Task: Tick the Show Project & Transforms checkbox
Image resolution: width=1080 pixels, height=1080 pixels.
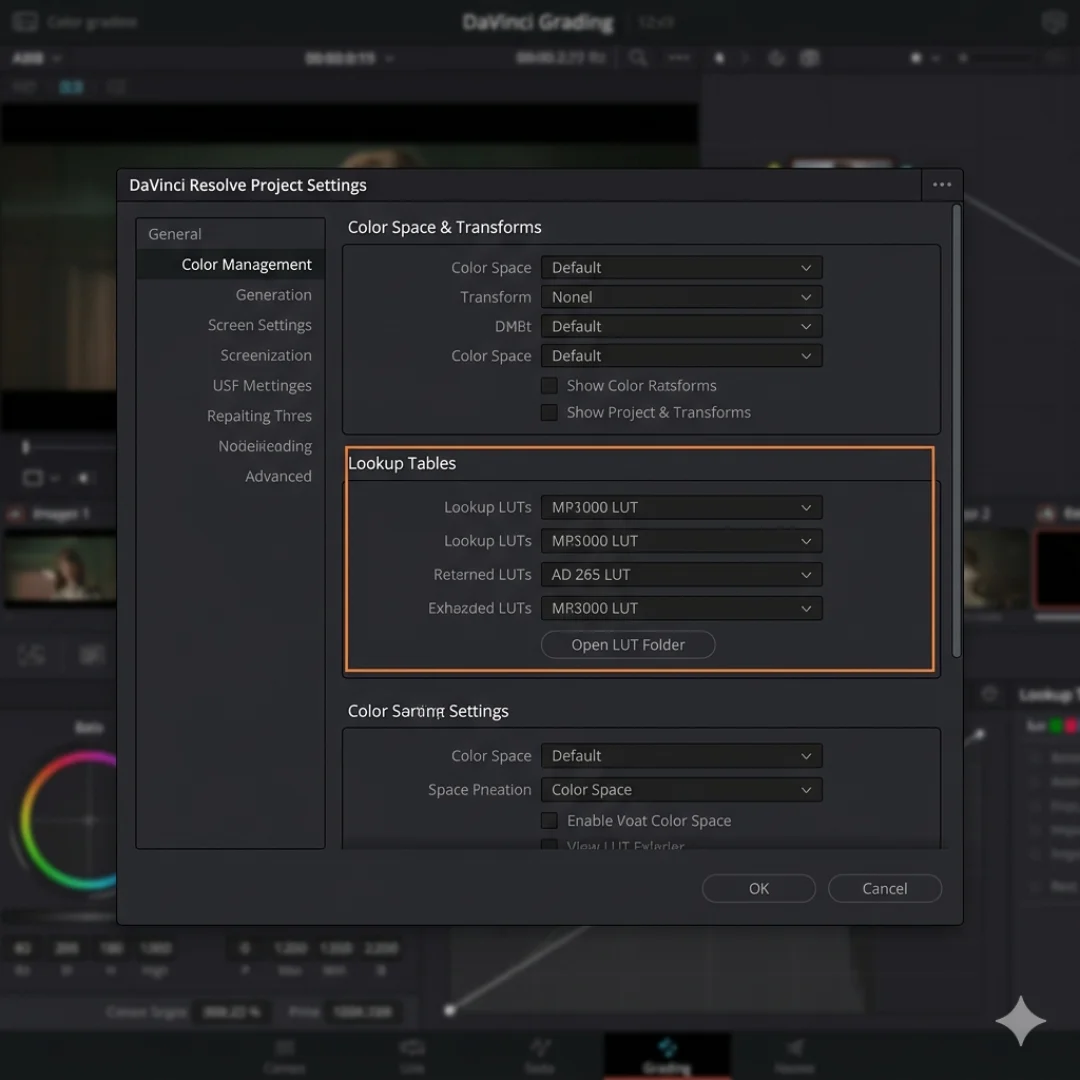Action: pyautogui.click(x=549, y=413)
